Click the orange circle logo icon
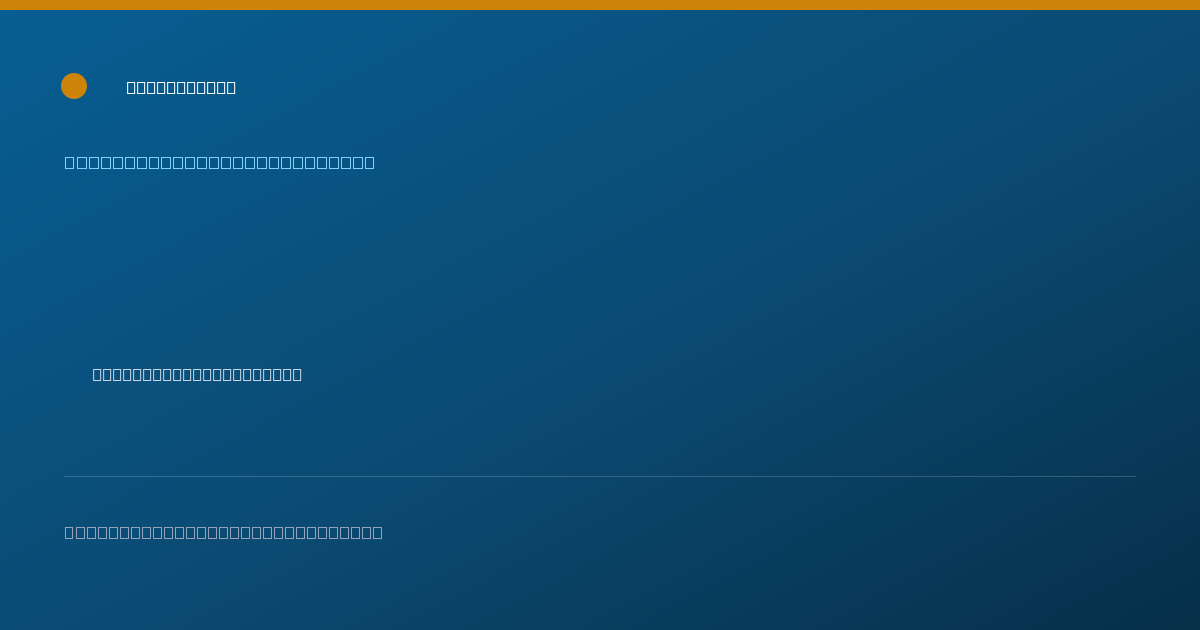The image size is (1200, 630). click(x=74, y=86)
